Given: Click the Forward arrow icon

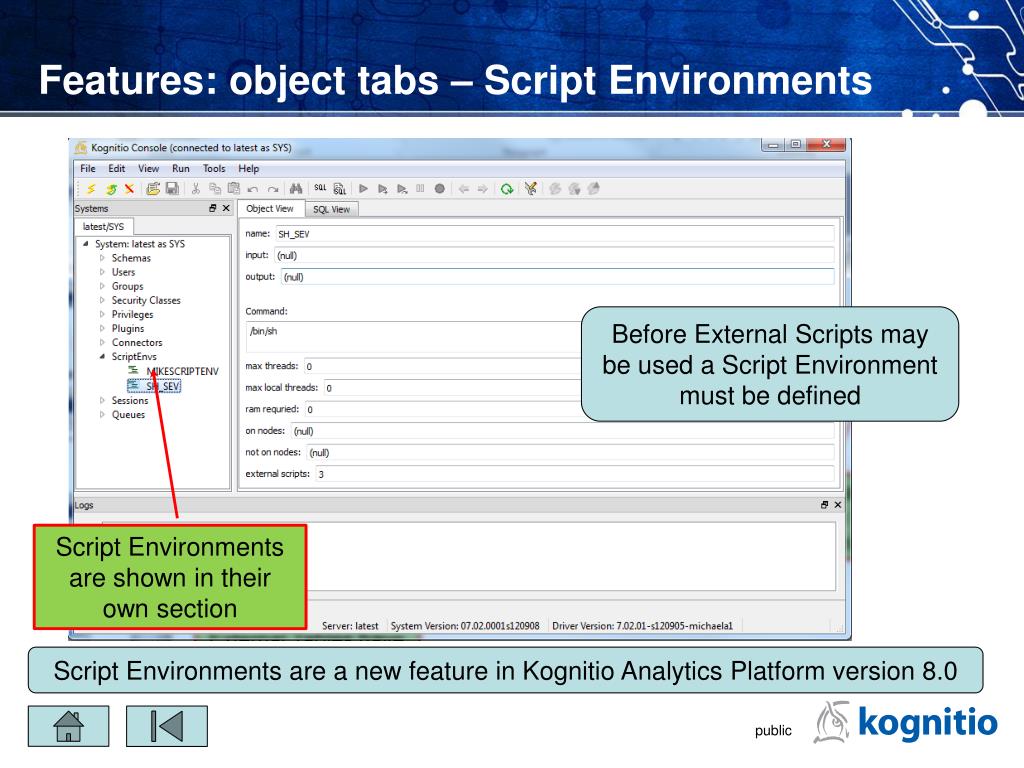Looking at the screenshot, I should tap(483, 189).
